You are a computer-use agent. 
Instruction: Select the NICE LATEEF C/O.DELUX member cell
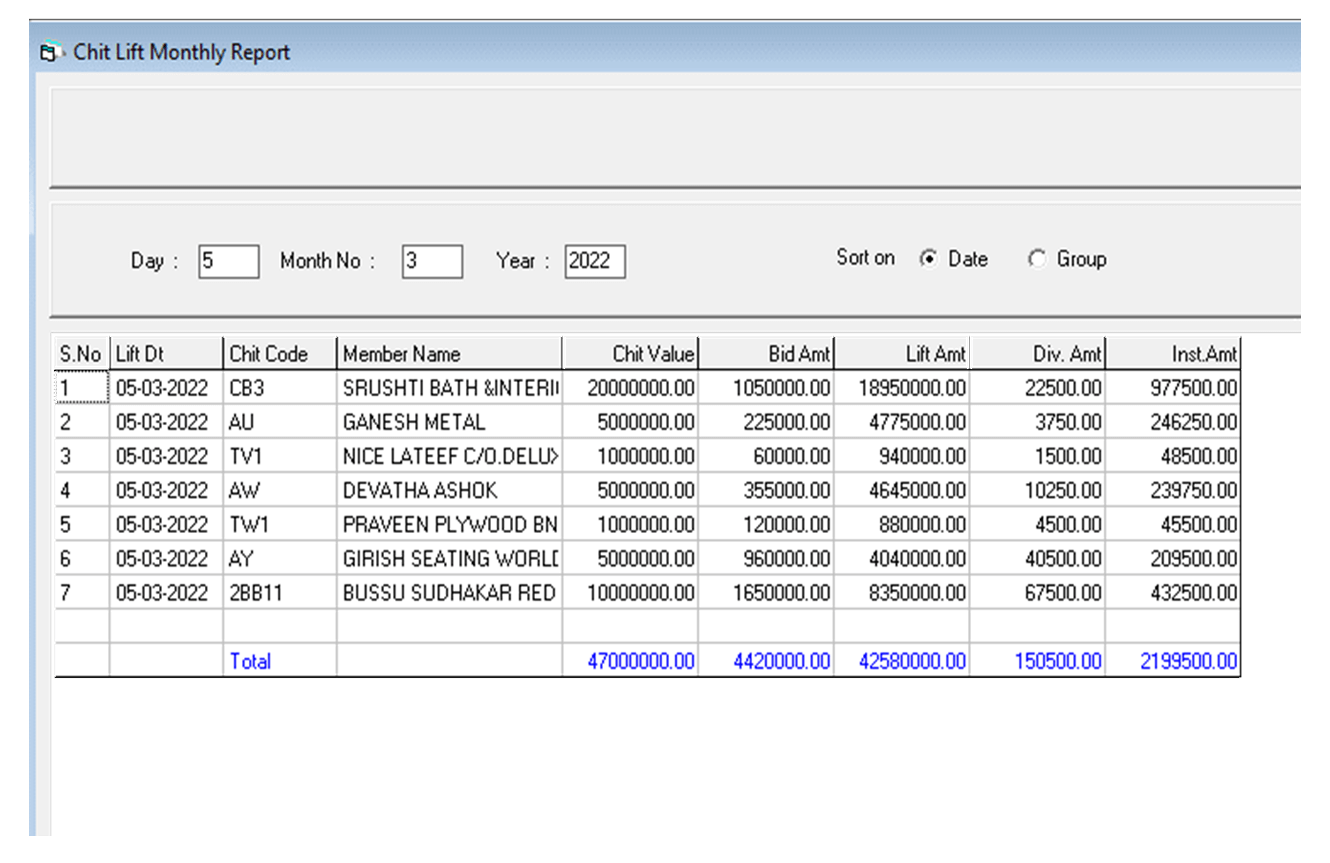(x=450, y=456)
